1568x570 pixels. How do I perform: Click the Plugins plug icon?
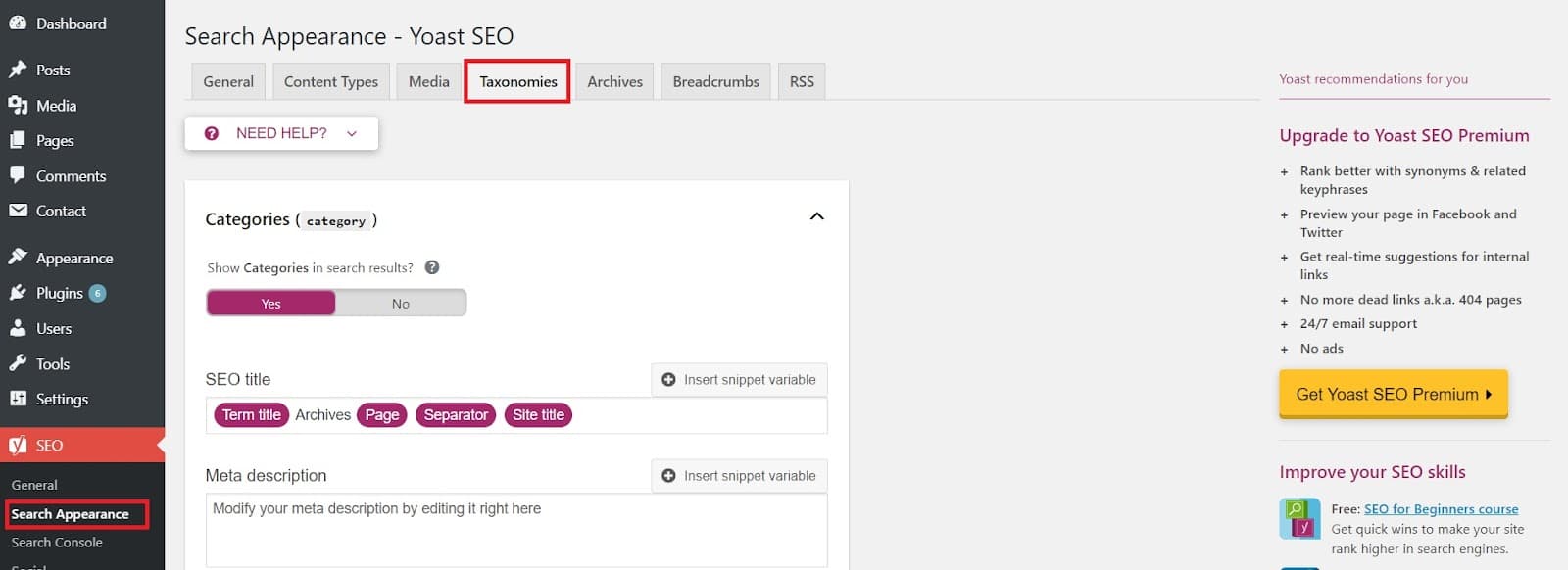18,293
